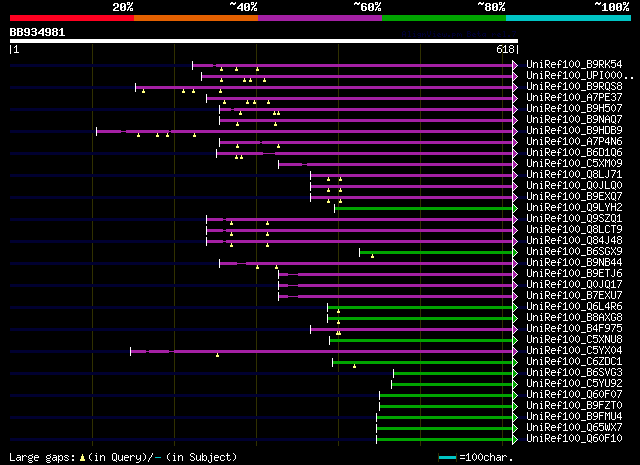This screenshot has width=640, height=465.
Task: Open hit UniRef100_B9H507
Action: (x=574, y=109)
